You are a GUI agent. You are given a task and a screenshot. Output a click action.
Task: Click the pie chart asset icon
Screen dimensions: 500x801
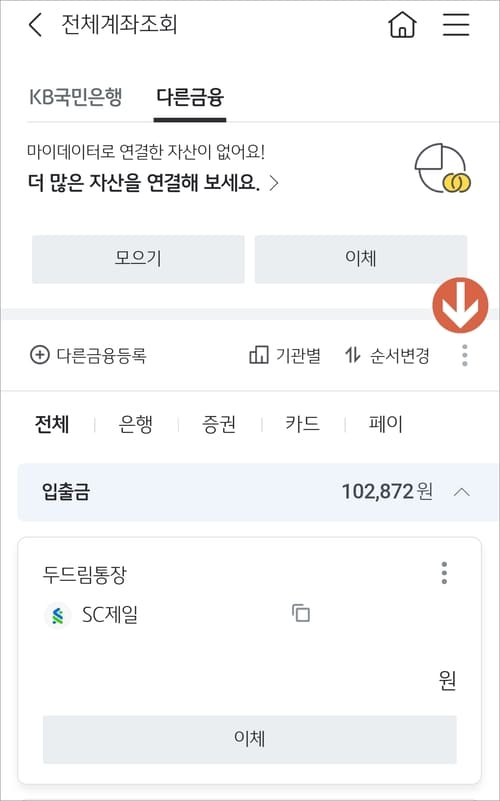pos(442,170)
